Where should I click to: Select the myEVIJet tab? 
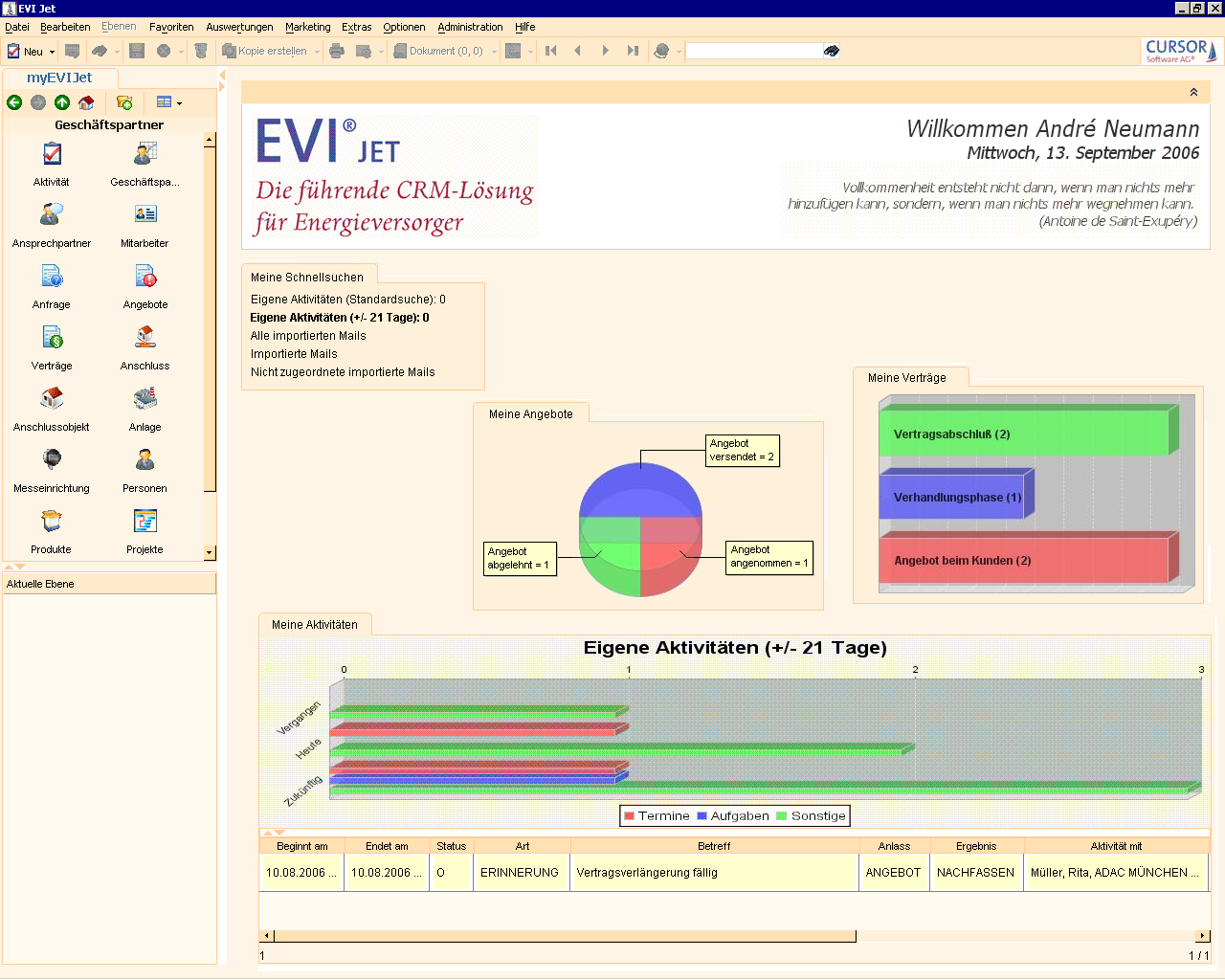point(59,78)
